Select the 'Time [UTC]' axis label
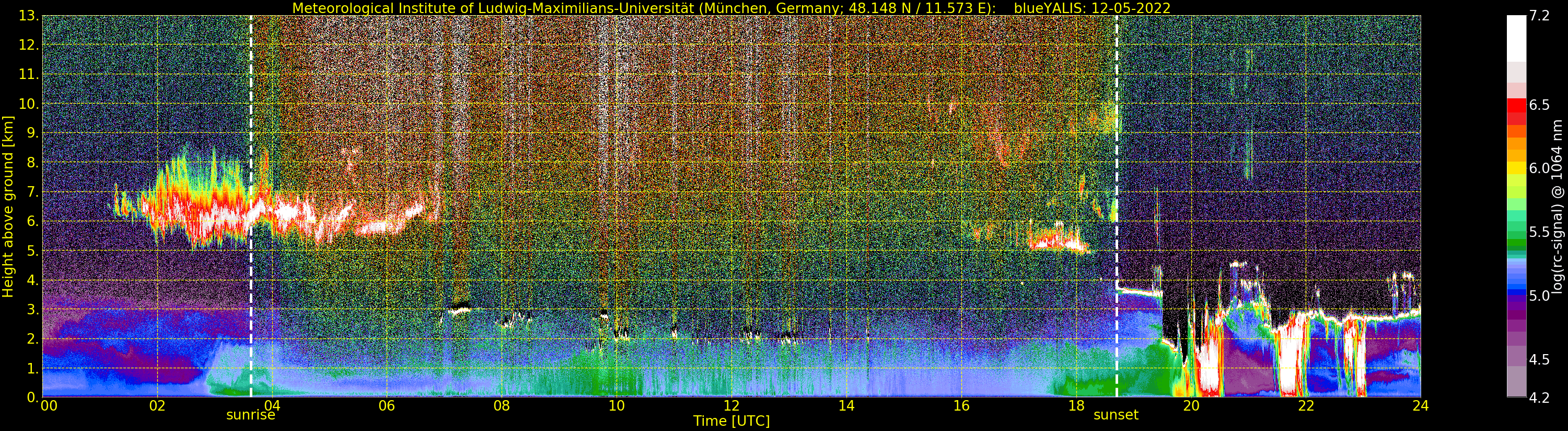The height and width of the screenshot is (431, 1568). pos(731,421)
